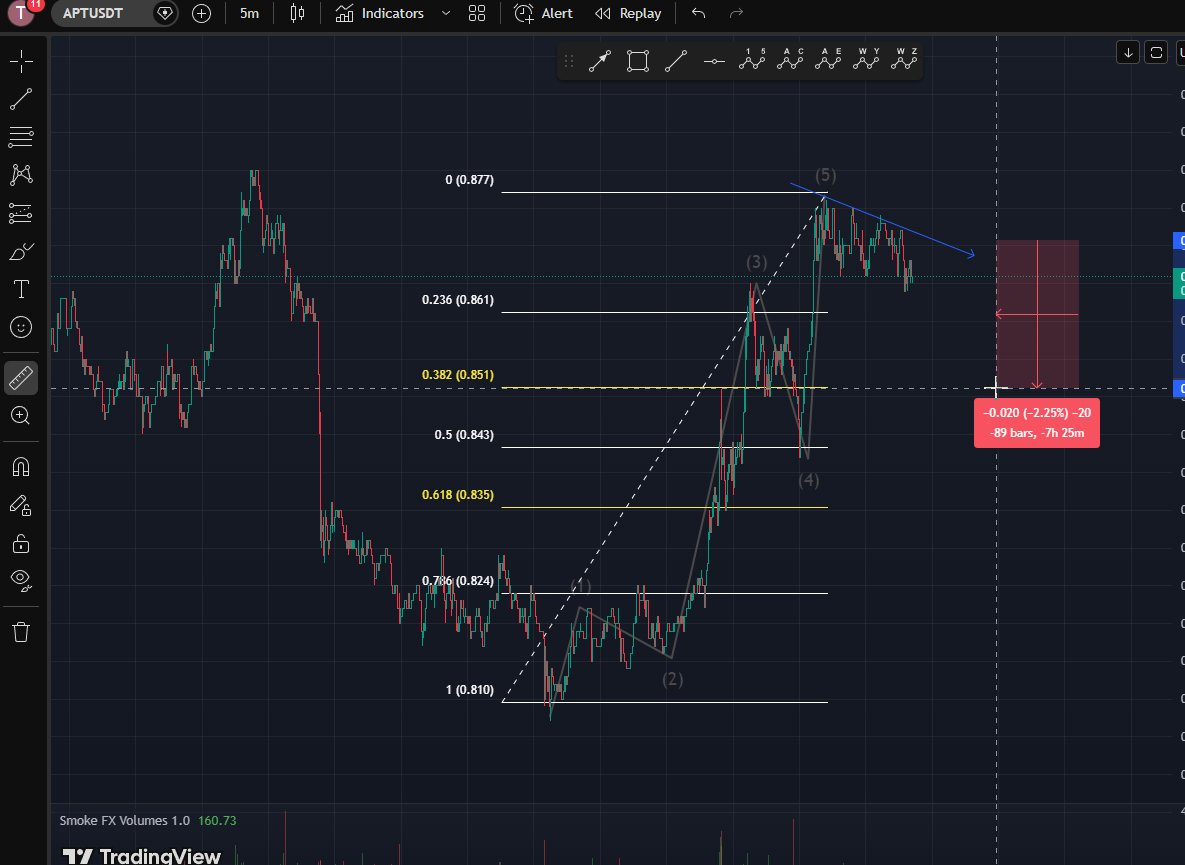Select the trend line tool in left sidebar
The width and height of the screenshot is (1185, 865).
tap(21, 99)
